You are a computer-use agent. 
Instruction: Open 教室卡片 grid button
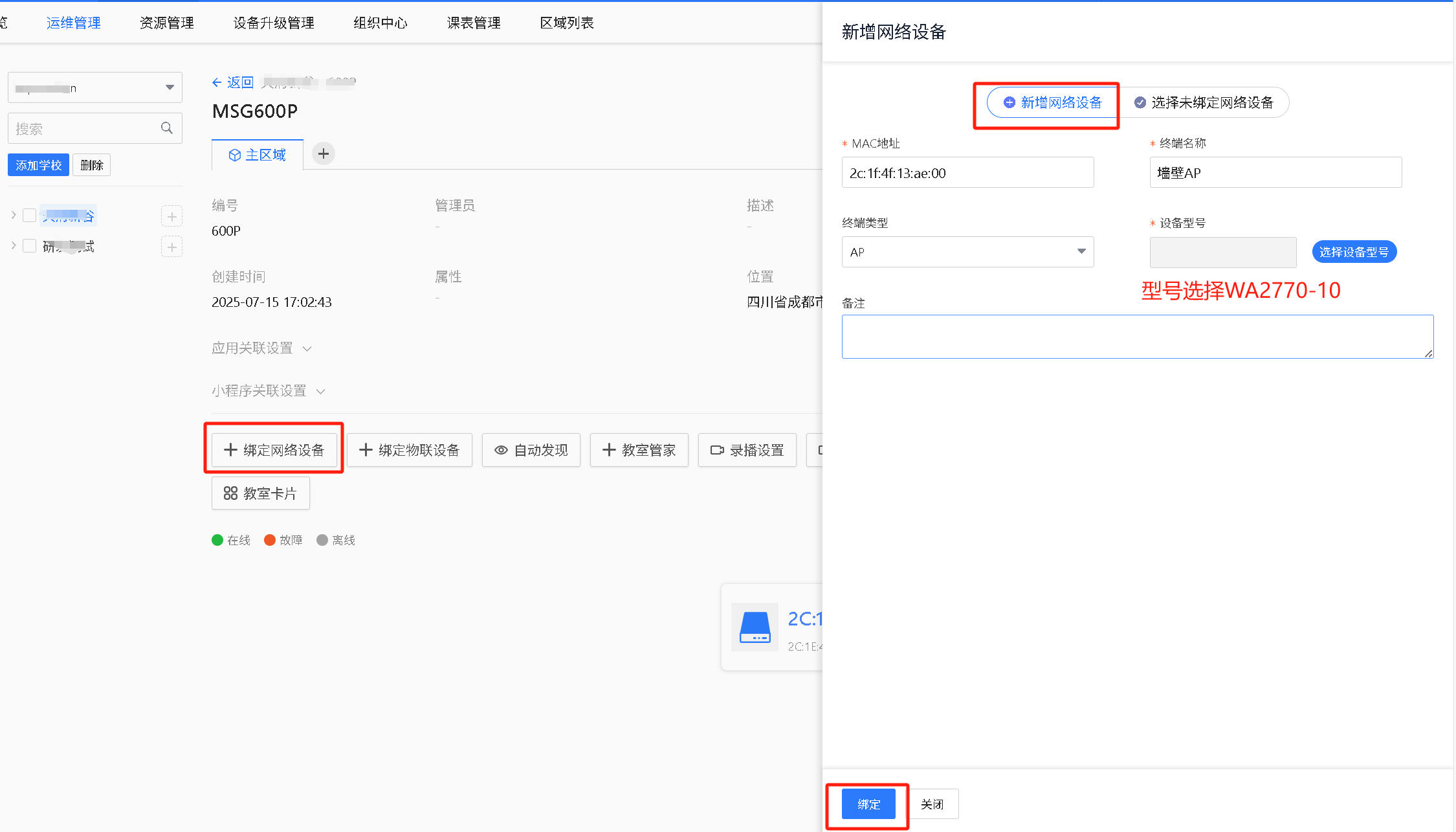point(260,493)
